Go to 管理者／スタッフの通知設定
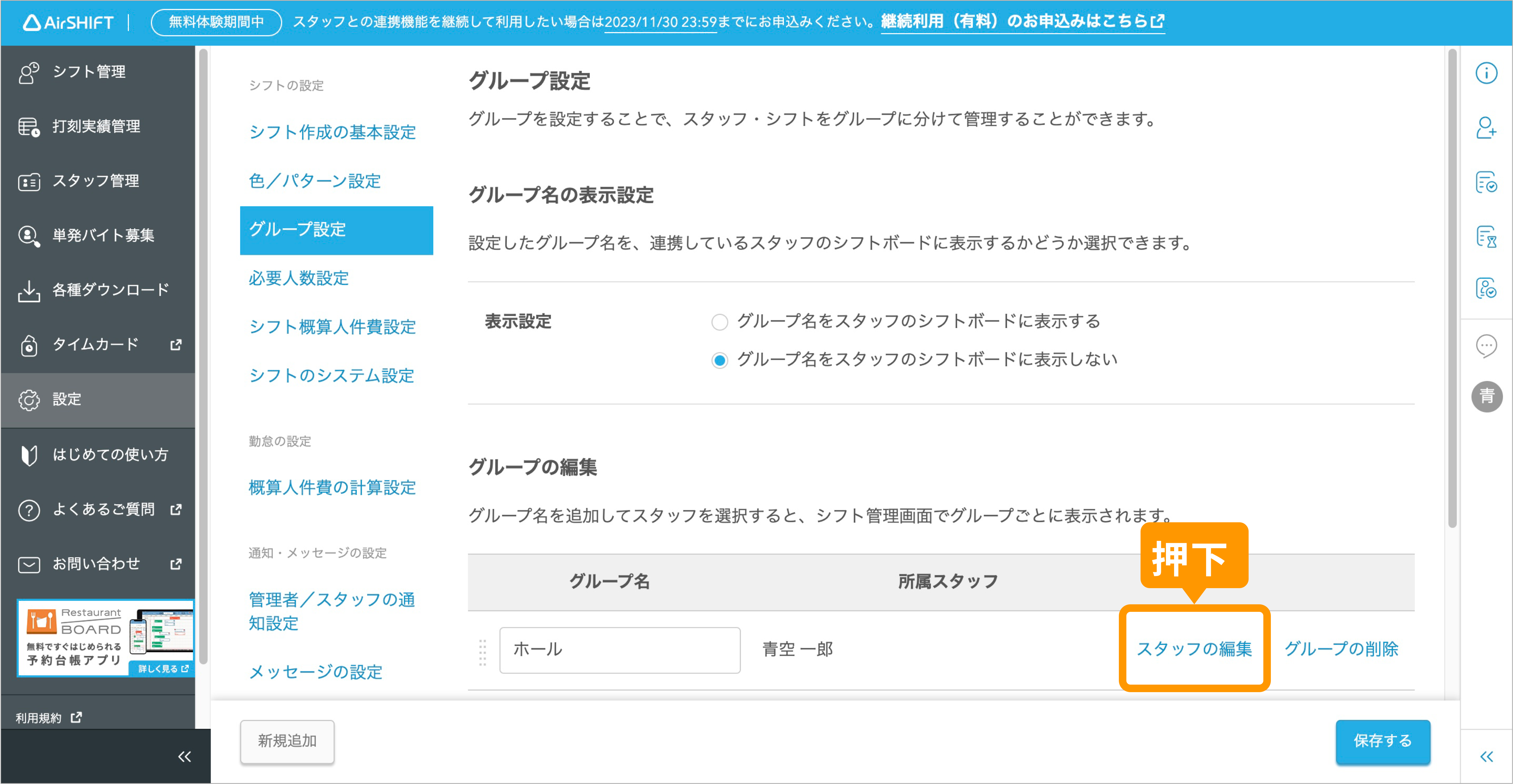1513x784 pixels. point(332,611)
